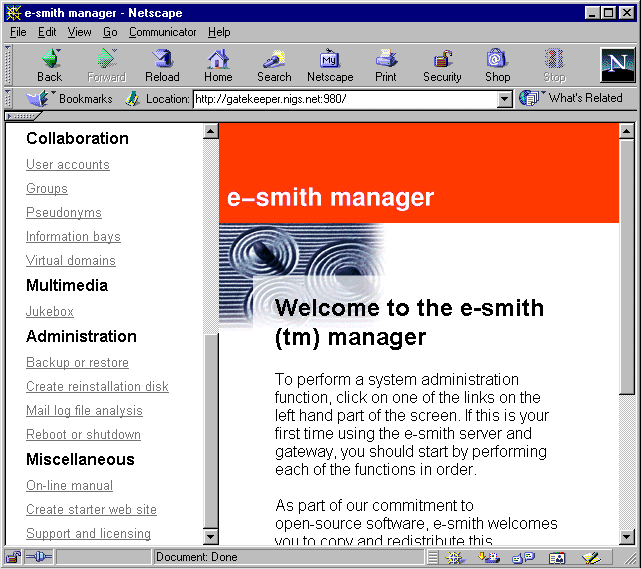Open Bookmarks icon in location bar
Screen dimensions: 641x569
[x=38, y=99]
